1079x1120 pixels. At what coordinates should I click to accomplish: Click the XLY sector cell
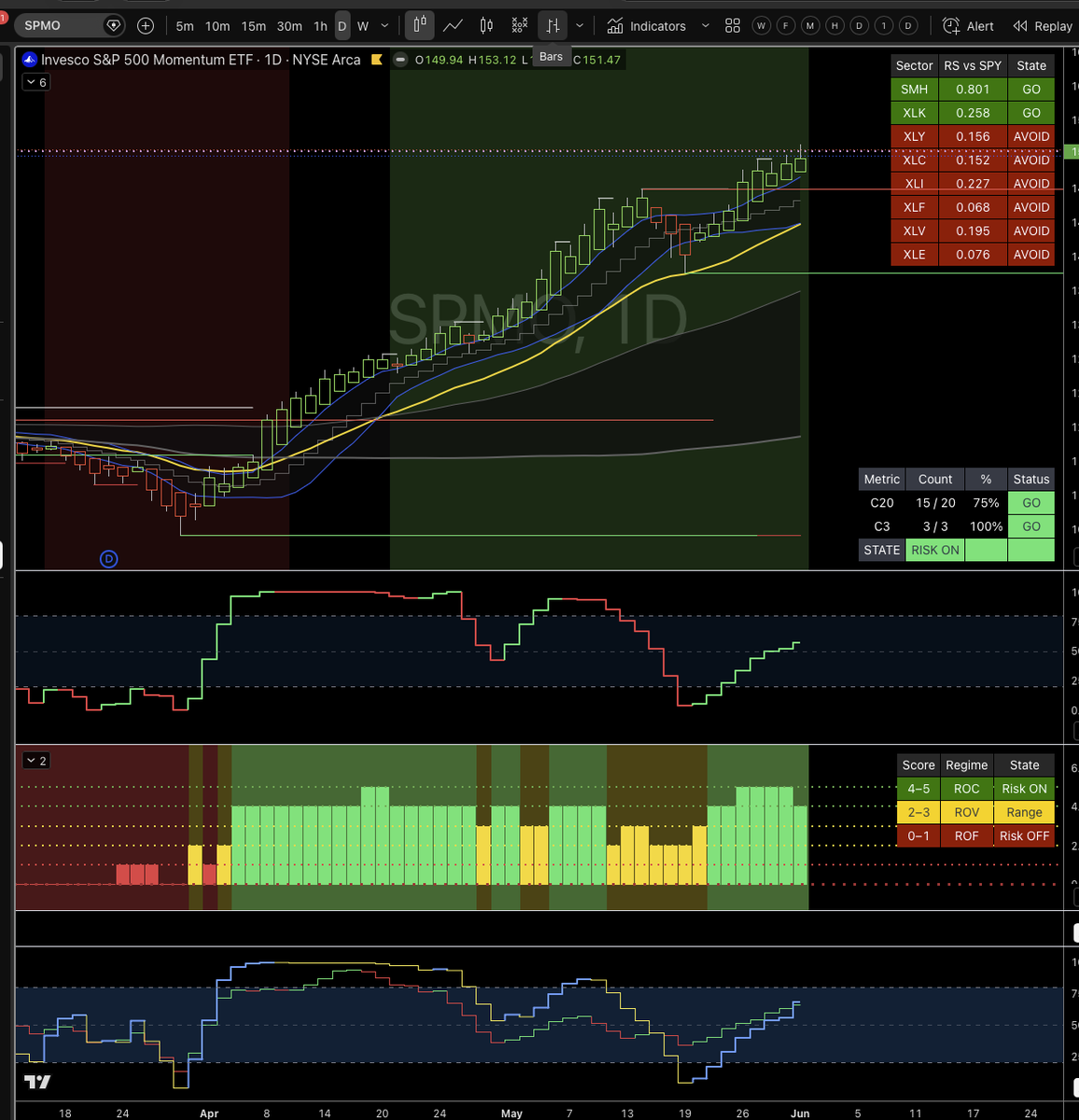(915, 136)
